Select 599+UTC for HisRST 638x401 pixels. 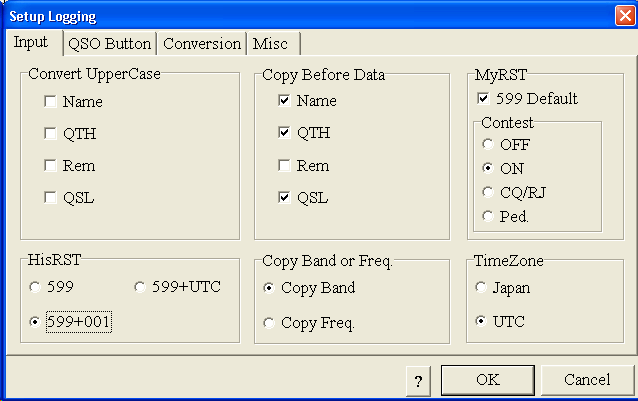(x=139, y=288)
